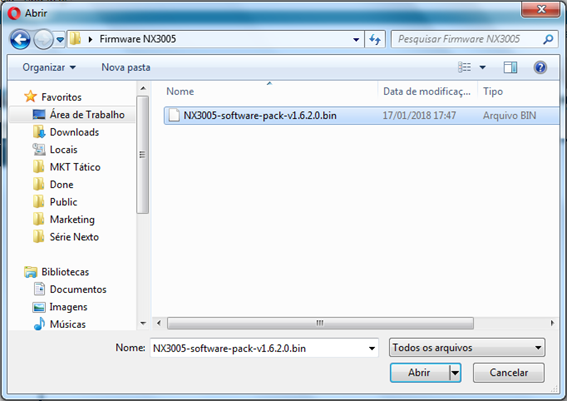Open the Downloads favorites folder
This screenshot has height=401, width=567.
(x=74, y=132)
